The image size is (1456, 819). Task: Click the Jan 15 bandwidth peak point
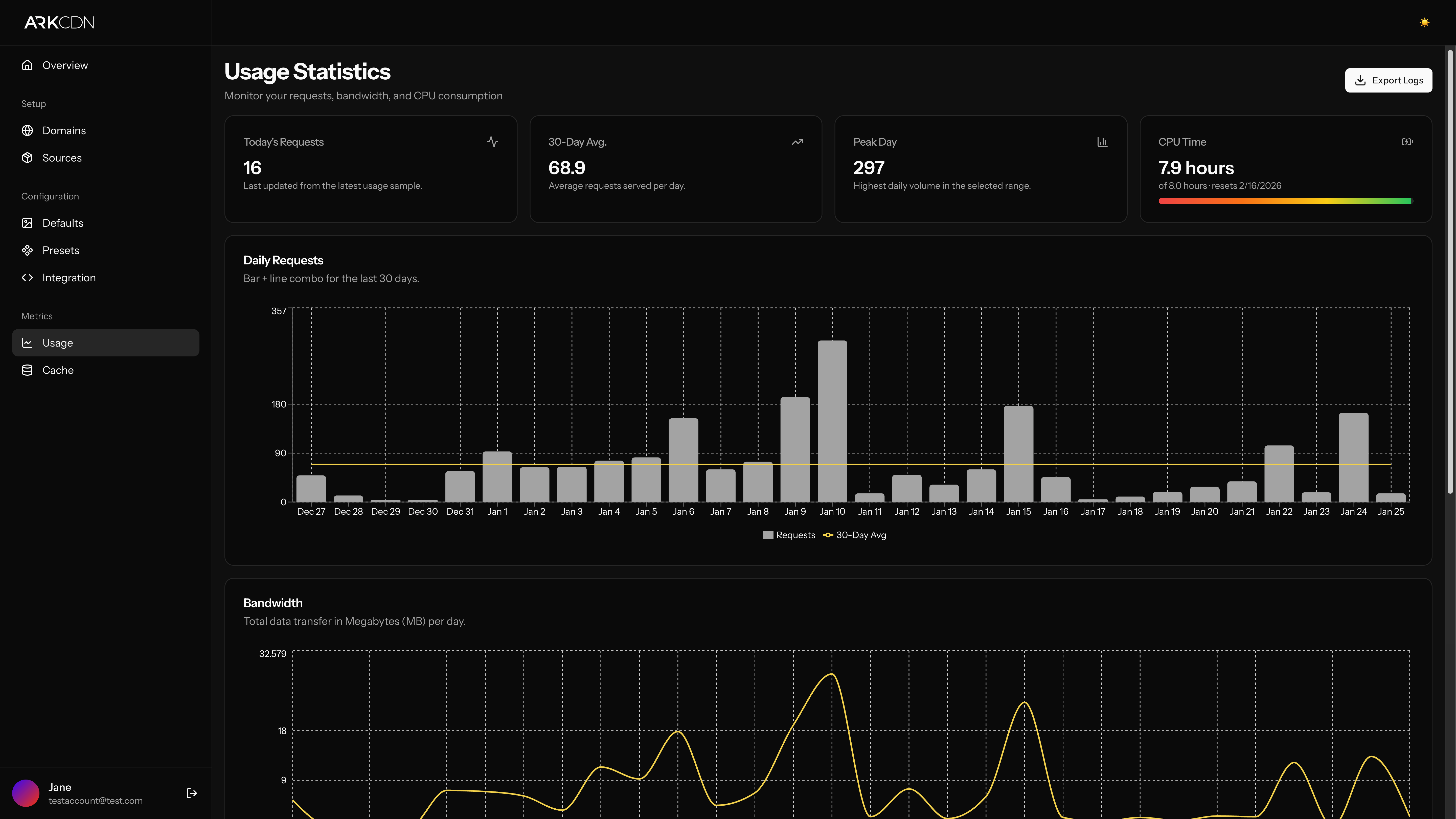(1024, 702)
